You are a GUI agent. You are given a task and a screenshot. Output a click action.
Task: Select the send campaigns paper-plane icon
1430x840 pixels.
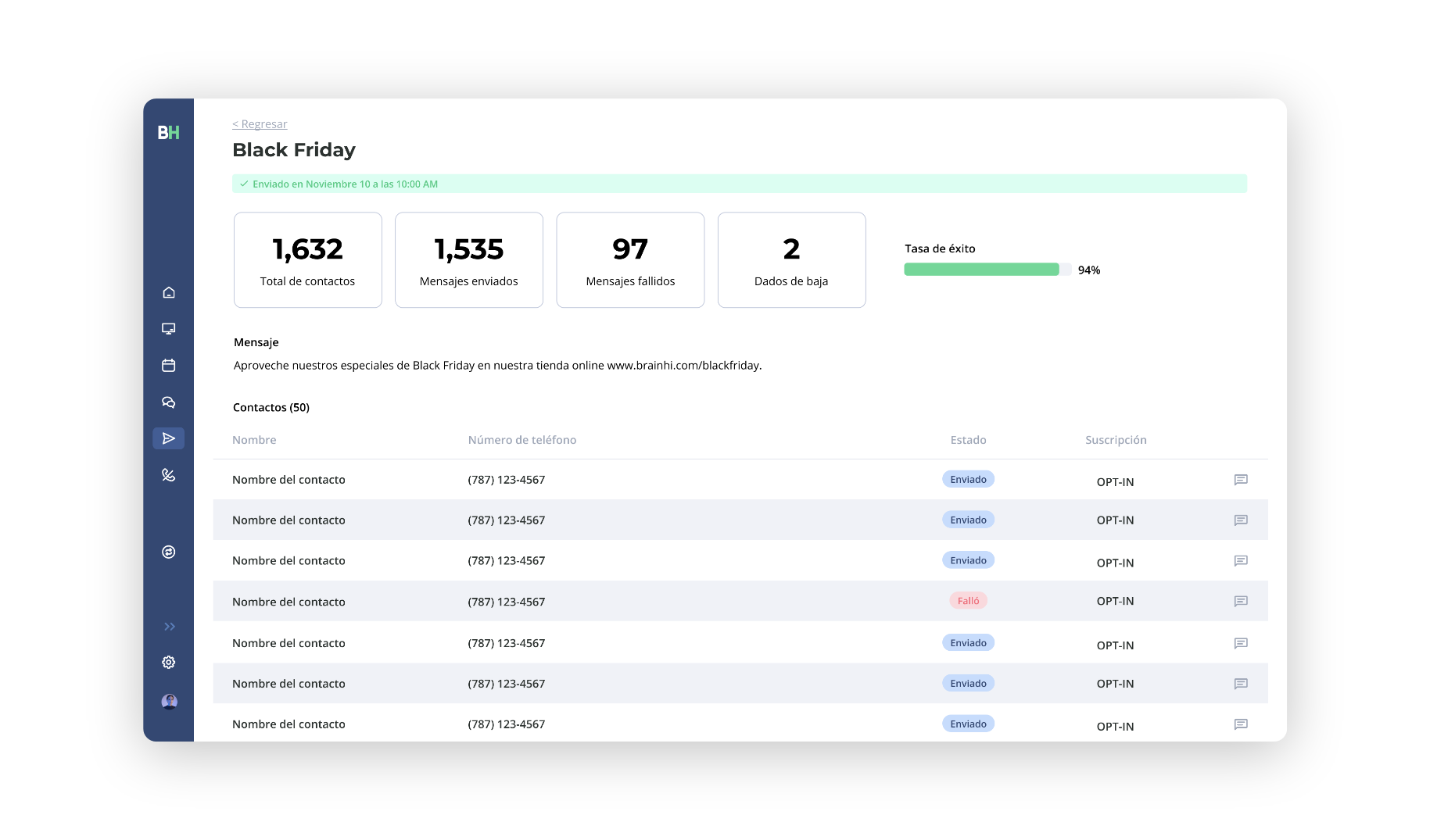pyautogui.click(x=168, y=438)
